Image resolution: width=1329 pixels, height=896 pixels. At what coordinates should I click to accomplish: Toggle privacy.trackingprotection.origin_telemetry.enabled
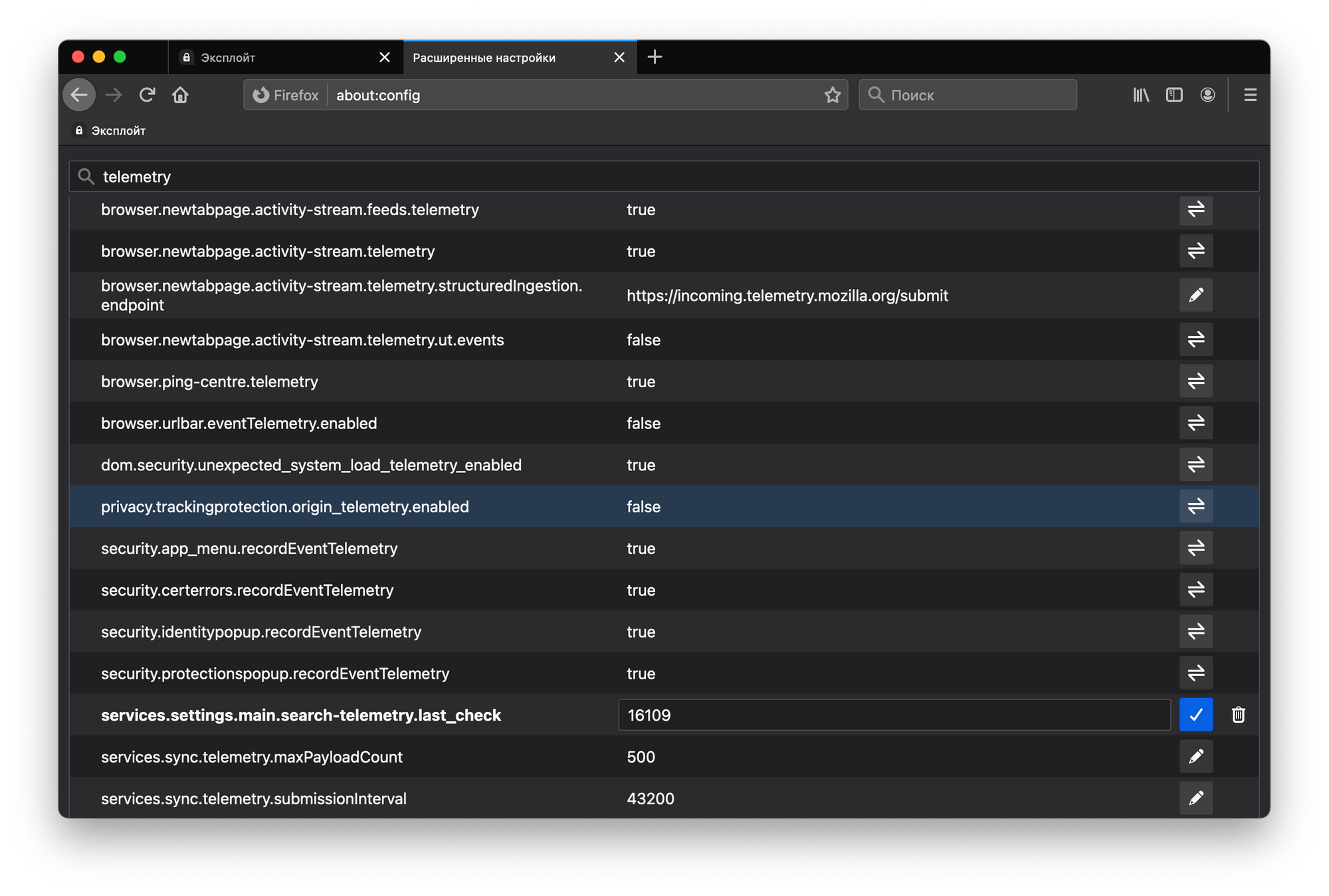[x=1195, y=506]
